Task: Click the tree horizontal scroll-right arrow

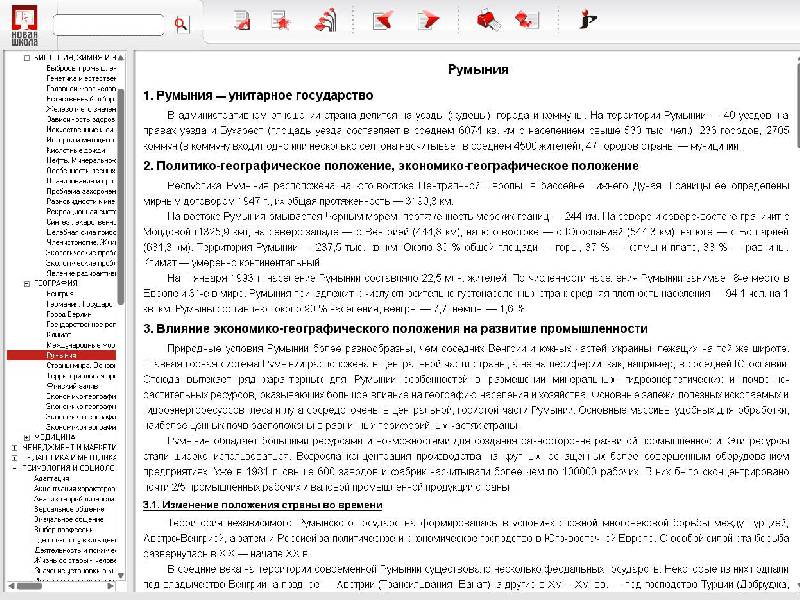Action: [x=111, y=586]
